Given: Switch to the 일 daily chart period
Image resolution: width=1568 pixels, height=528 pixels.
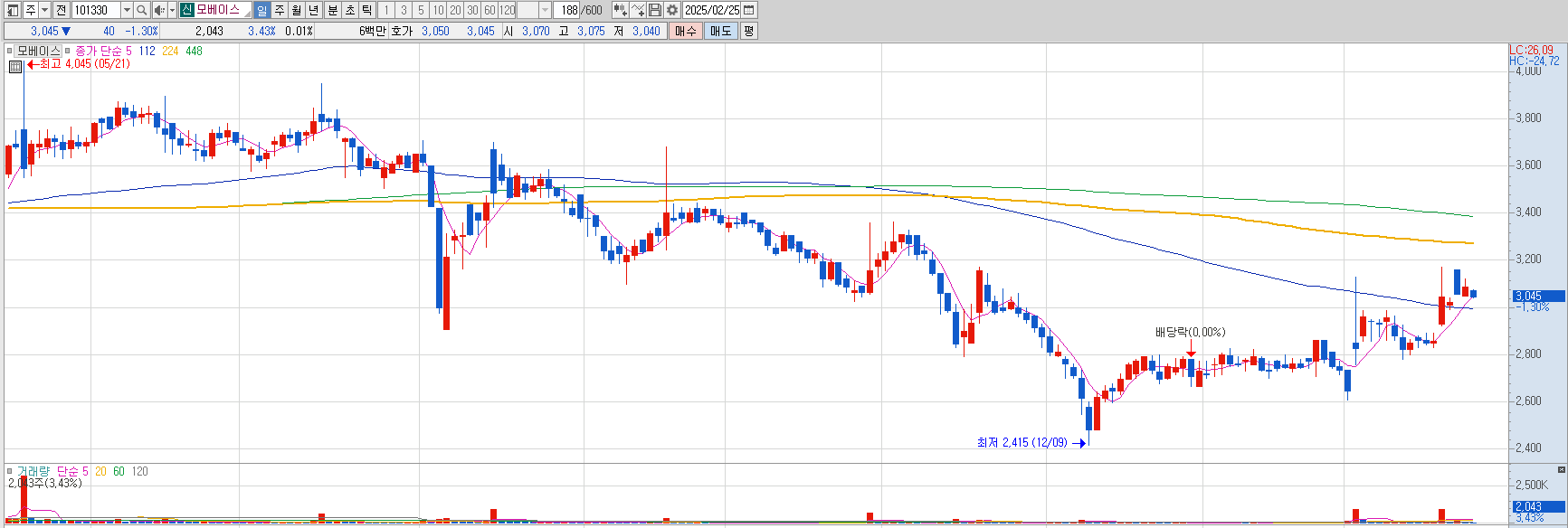Looking at the screenshot, I should (x=261, y=10).
